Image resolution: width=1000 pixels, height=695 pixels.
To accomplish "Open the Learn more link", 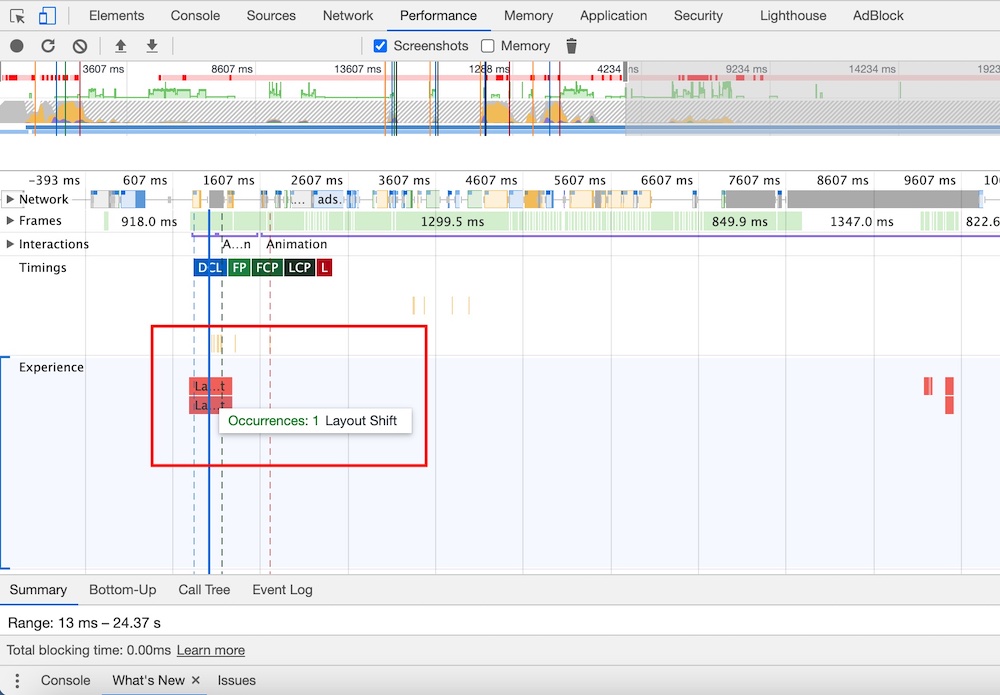I will pos(210,650).
